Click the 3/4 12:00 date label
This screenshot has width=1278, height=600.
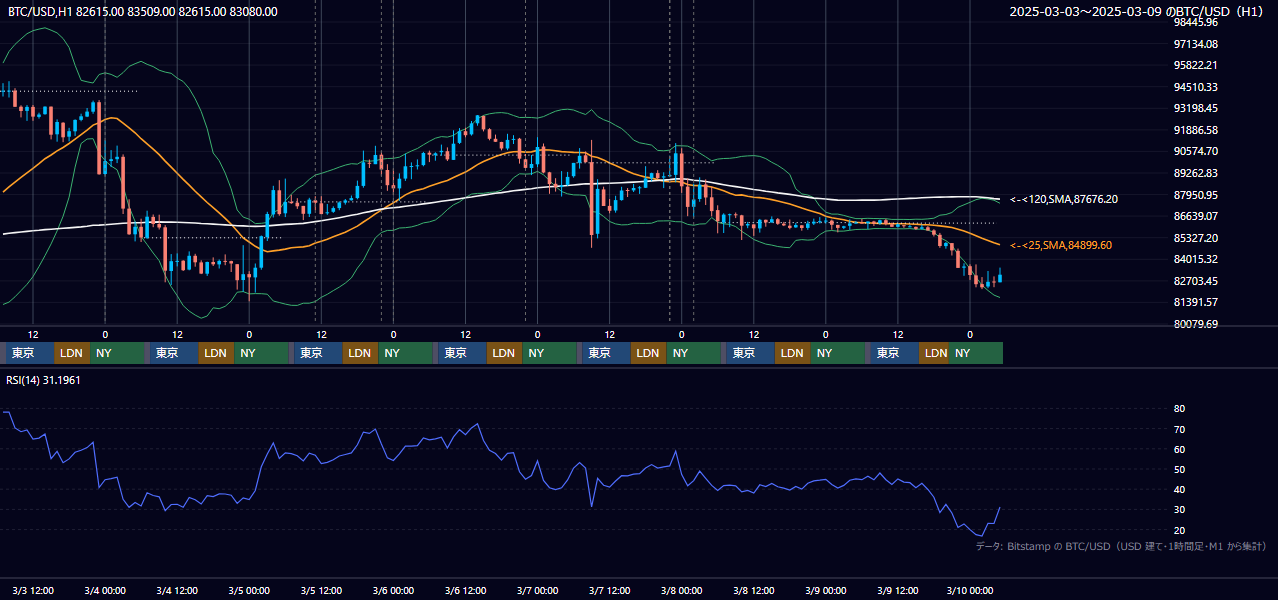[x=177, y=590]
